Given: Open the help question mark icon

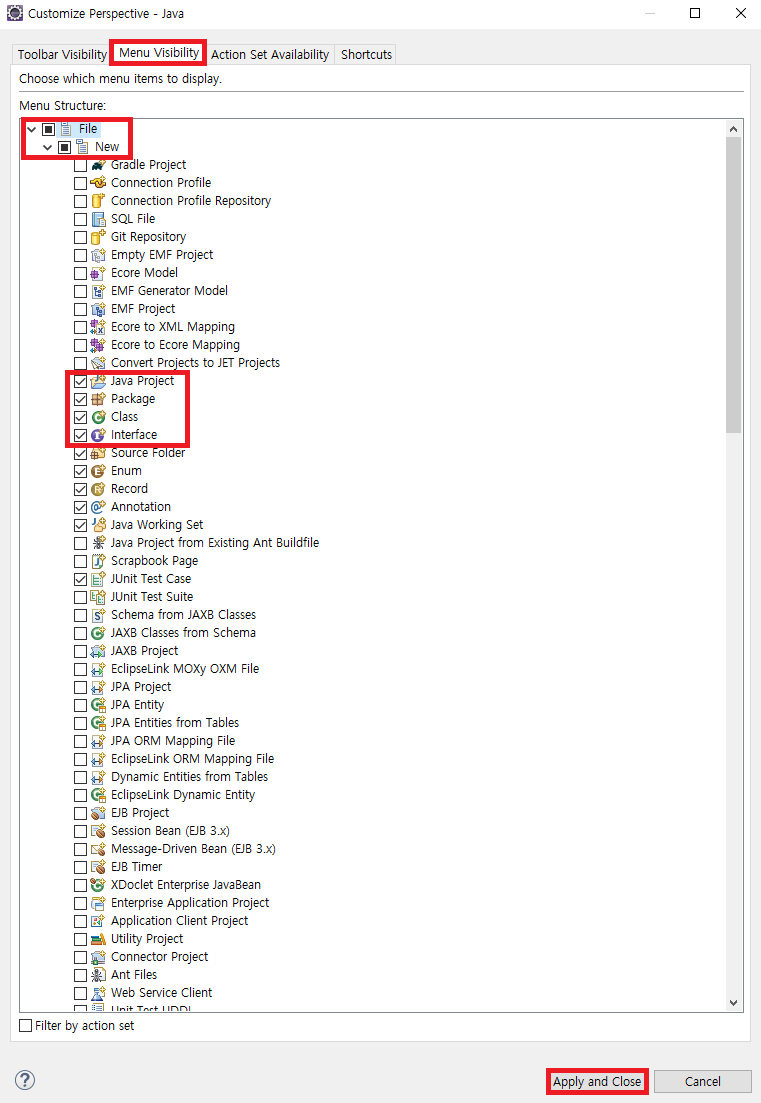Looking at the screenshot, I should 25,1080.
